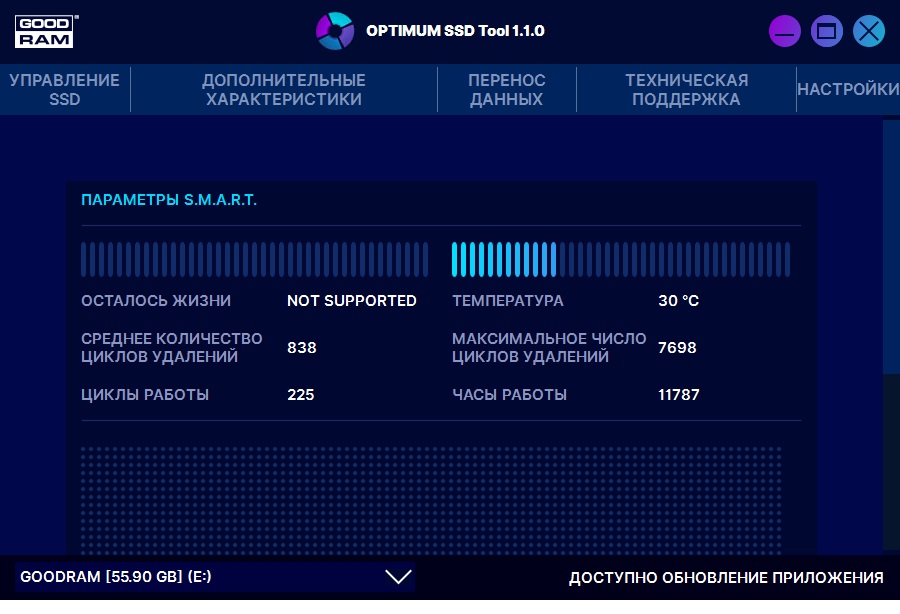Click the 838 average erase count value
The width and height of the screenshot is (900, 614).
pyautogui.click(x=302, y=348)
